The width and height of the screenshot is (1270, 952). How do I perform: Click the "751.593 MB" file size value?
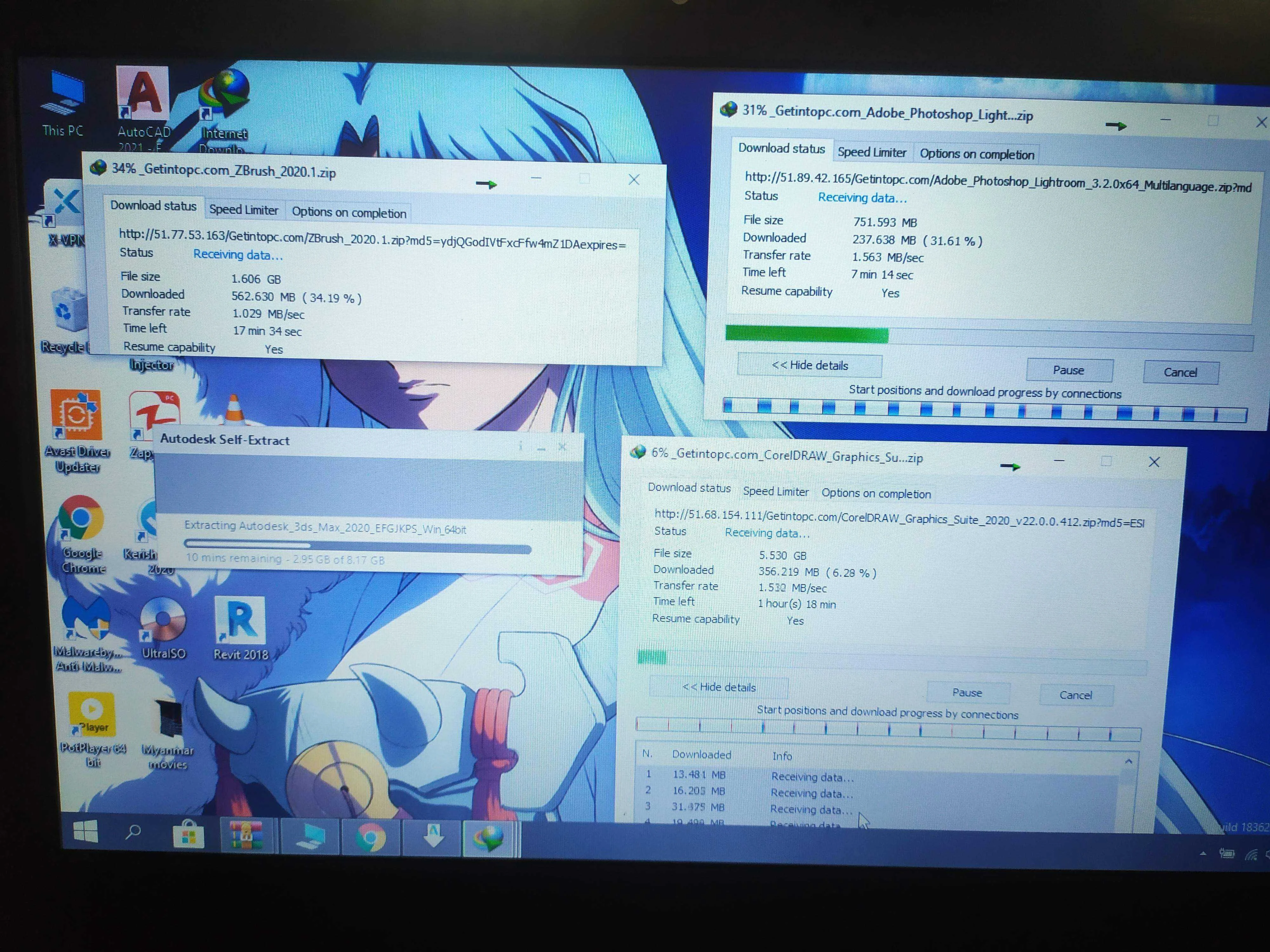tap(885, 222)
